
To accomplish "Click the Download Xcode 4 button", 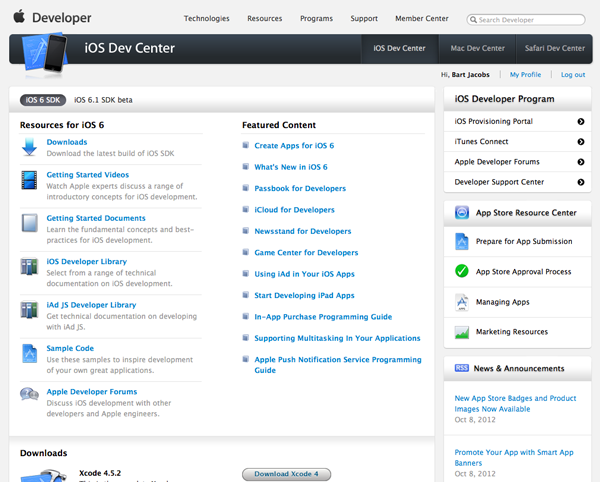I will pyautogui.click(x=286, y=474).
